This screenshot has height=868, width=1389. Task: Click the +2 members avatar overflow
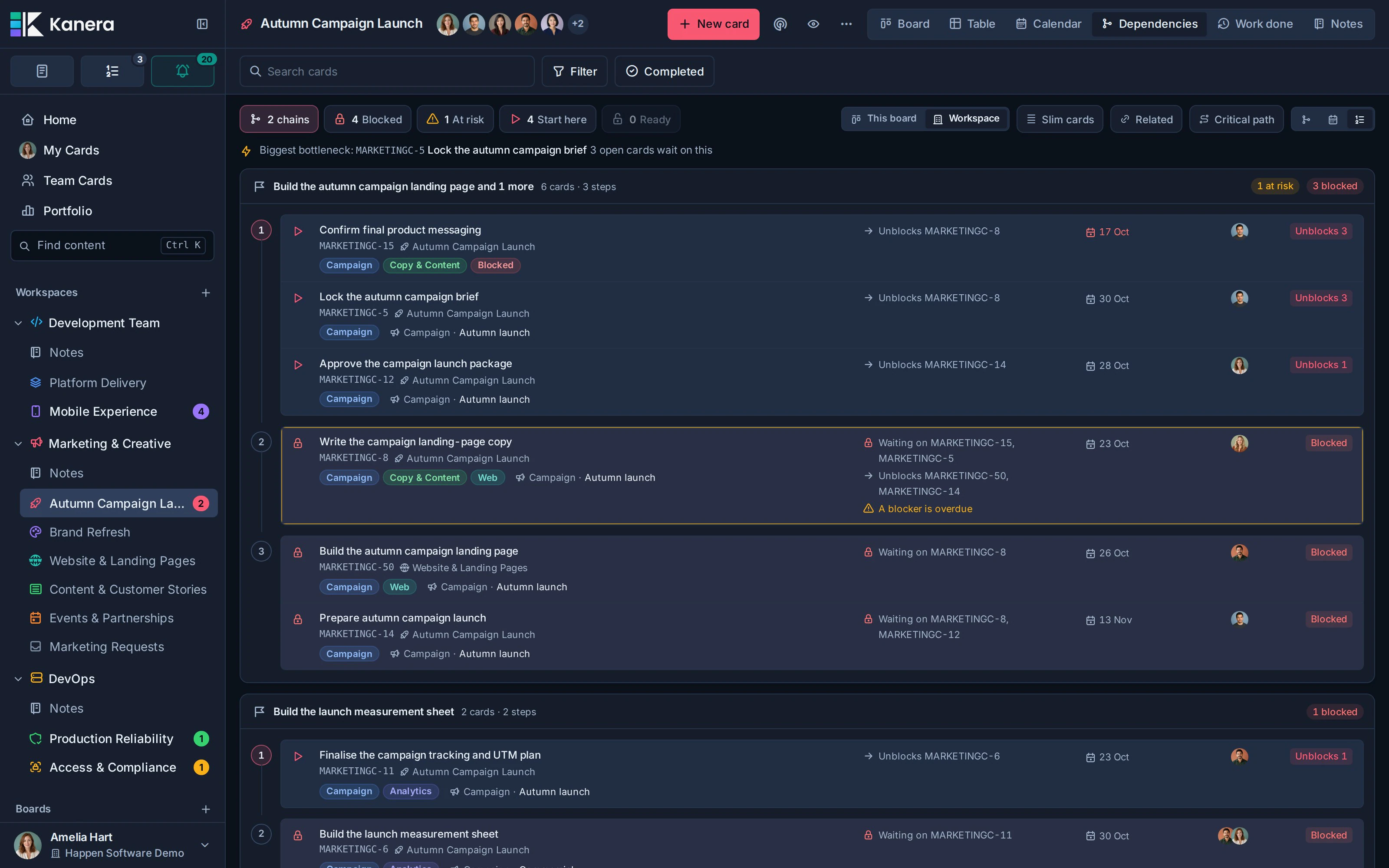point(577,23)
